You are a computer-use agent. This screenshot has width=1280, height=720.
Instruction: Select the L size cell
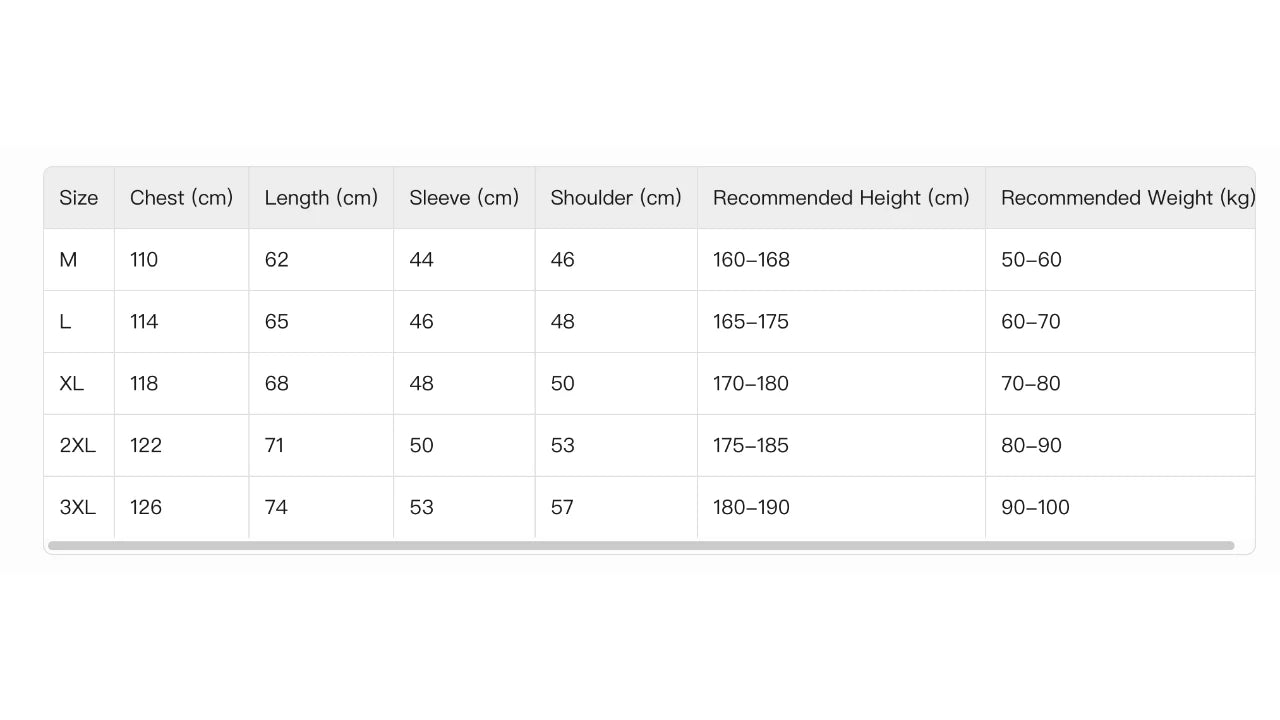[x=66, y=322]
